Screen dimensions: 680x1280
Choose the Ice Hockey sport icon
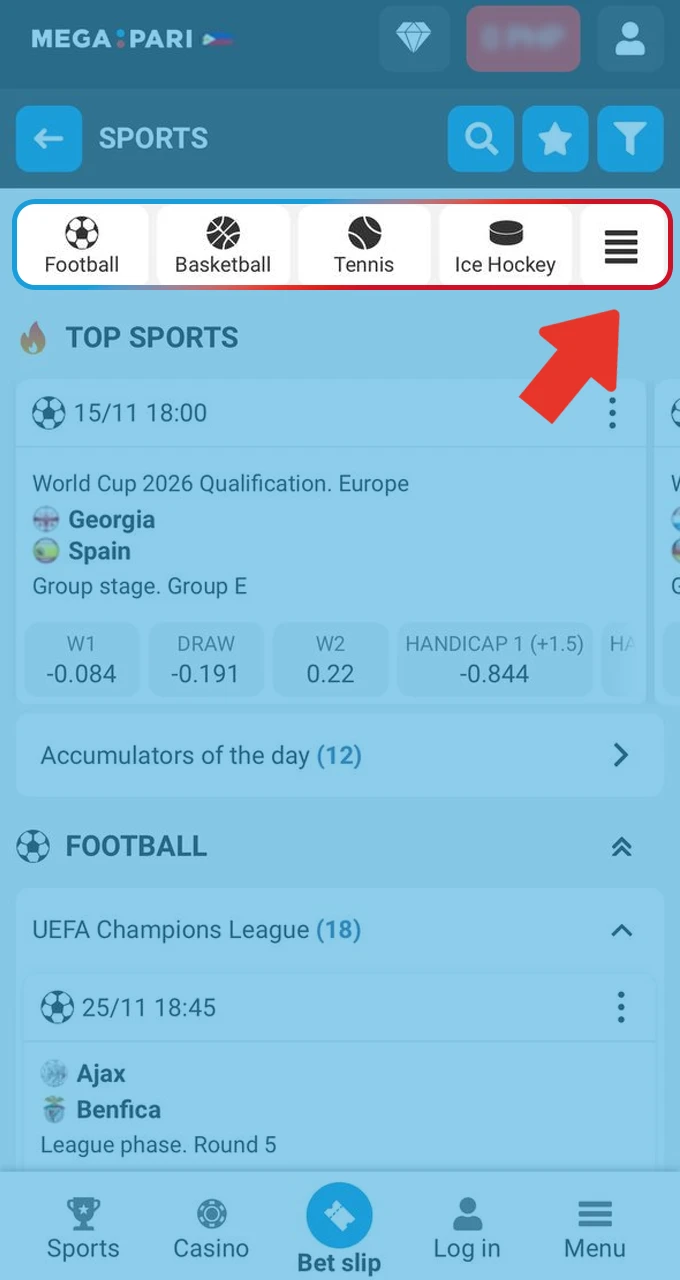pos(505,246)
